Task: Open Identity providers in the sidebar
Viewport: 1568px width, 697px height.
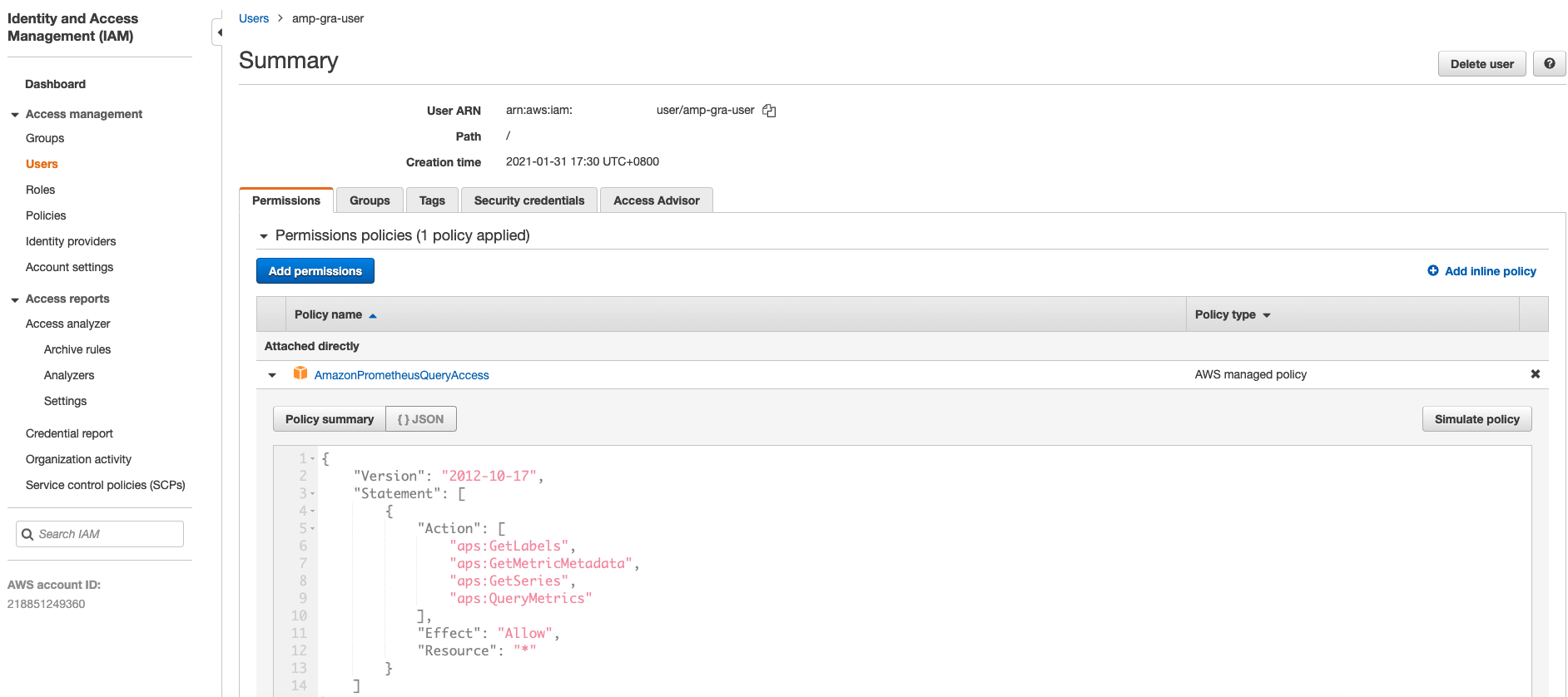Action: (x=71, y=241)
